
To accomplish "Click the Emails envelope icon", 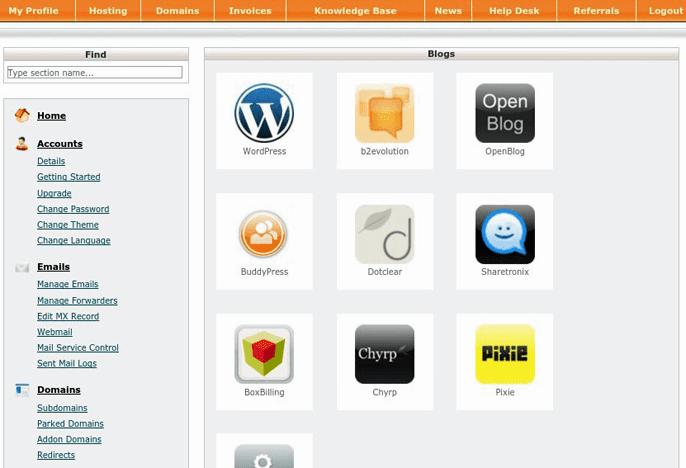I will 22,267.
